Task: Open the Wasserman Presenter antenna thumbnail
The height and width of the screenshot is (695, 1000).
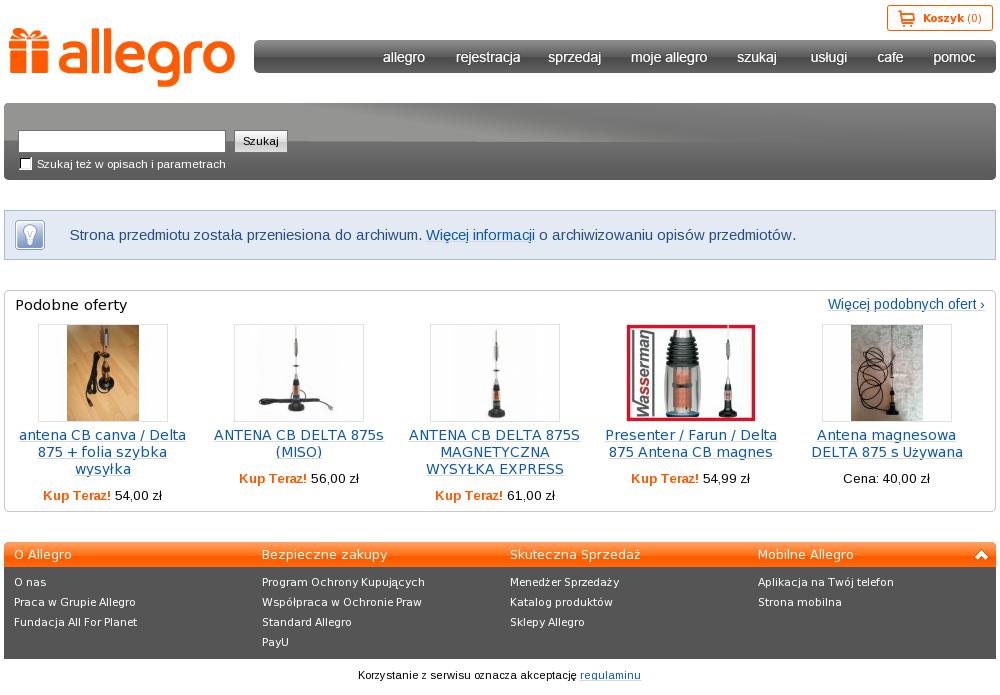Action: point(691,373)
